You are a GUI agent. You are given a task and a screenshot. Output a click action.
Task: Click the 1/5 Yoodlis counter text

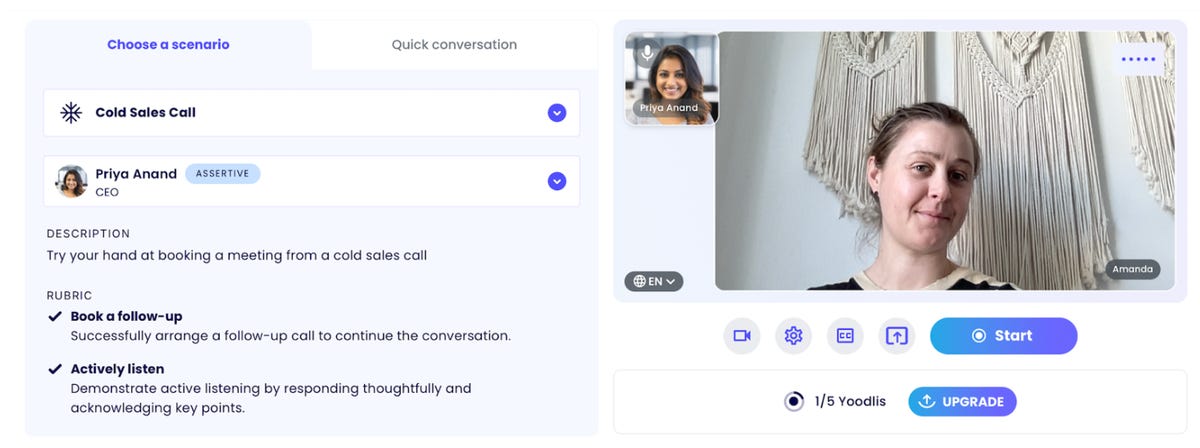[850, 402]
